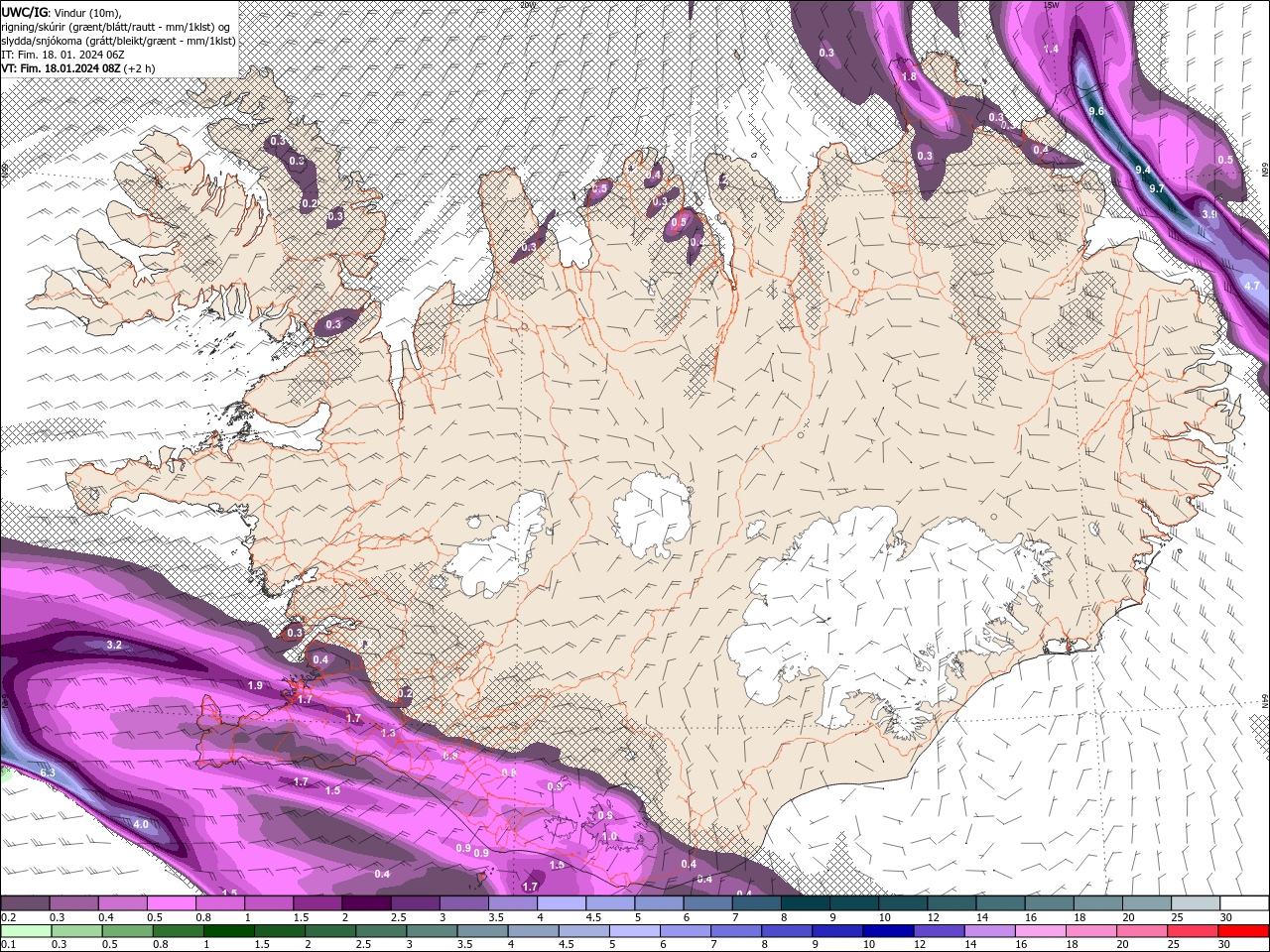The height and width of the screenshot is (952, 1270).
Task: Click the darkest green rain swatch labeled 1
Action: 228,930
